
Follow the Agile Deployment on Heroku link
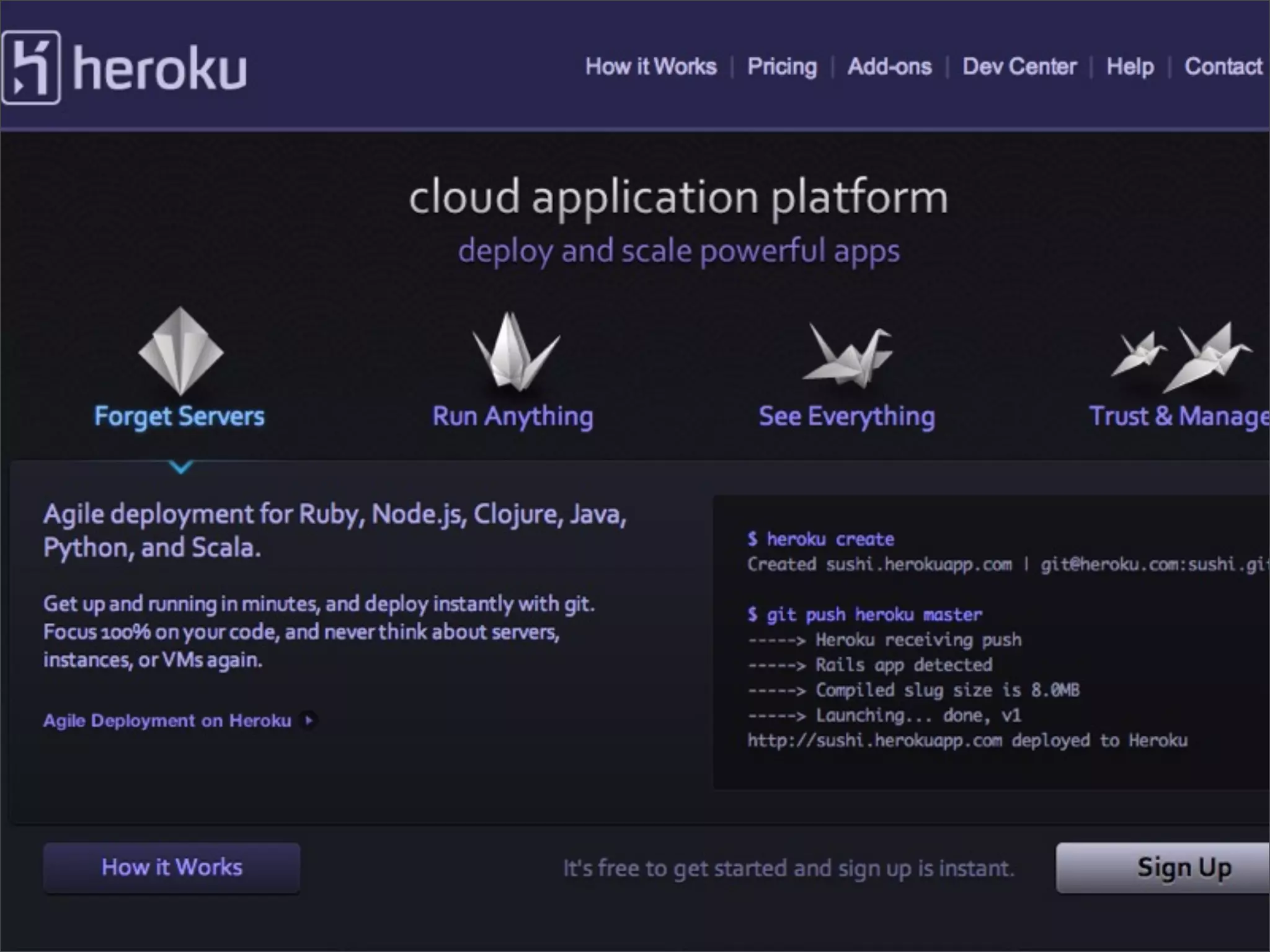tap(167, 720)
